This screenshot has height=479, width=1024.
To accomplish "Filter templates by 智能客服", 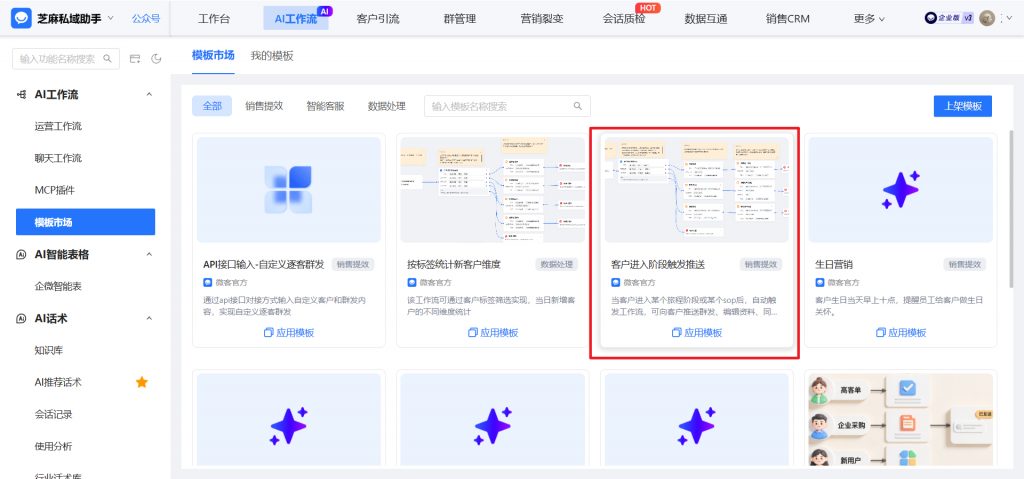I will pyautogui.click(x=325, y=106).
